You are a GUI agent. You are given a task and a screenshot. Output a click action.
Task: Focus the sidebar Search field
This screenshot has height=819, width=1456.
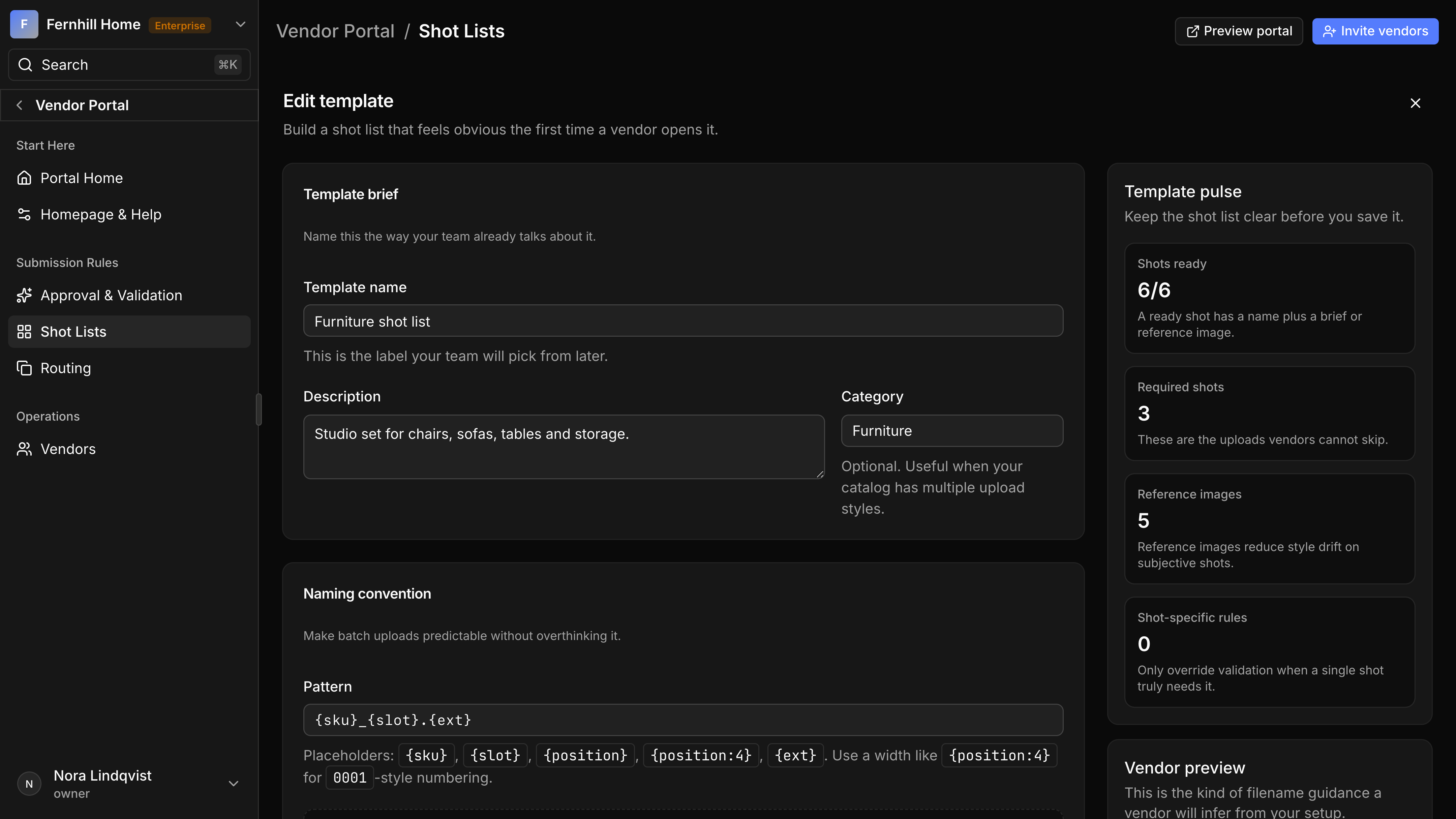pyautogui.click(x=129, y=65)
